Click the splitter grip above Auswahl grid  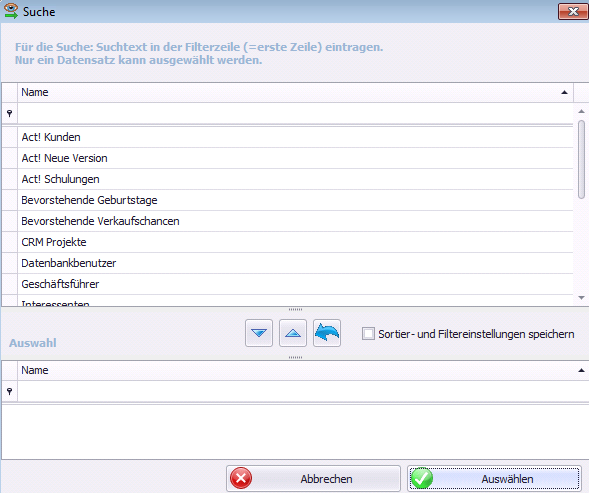(x=295, y=357)
